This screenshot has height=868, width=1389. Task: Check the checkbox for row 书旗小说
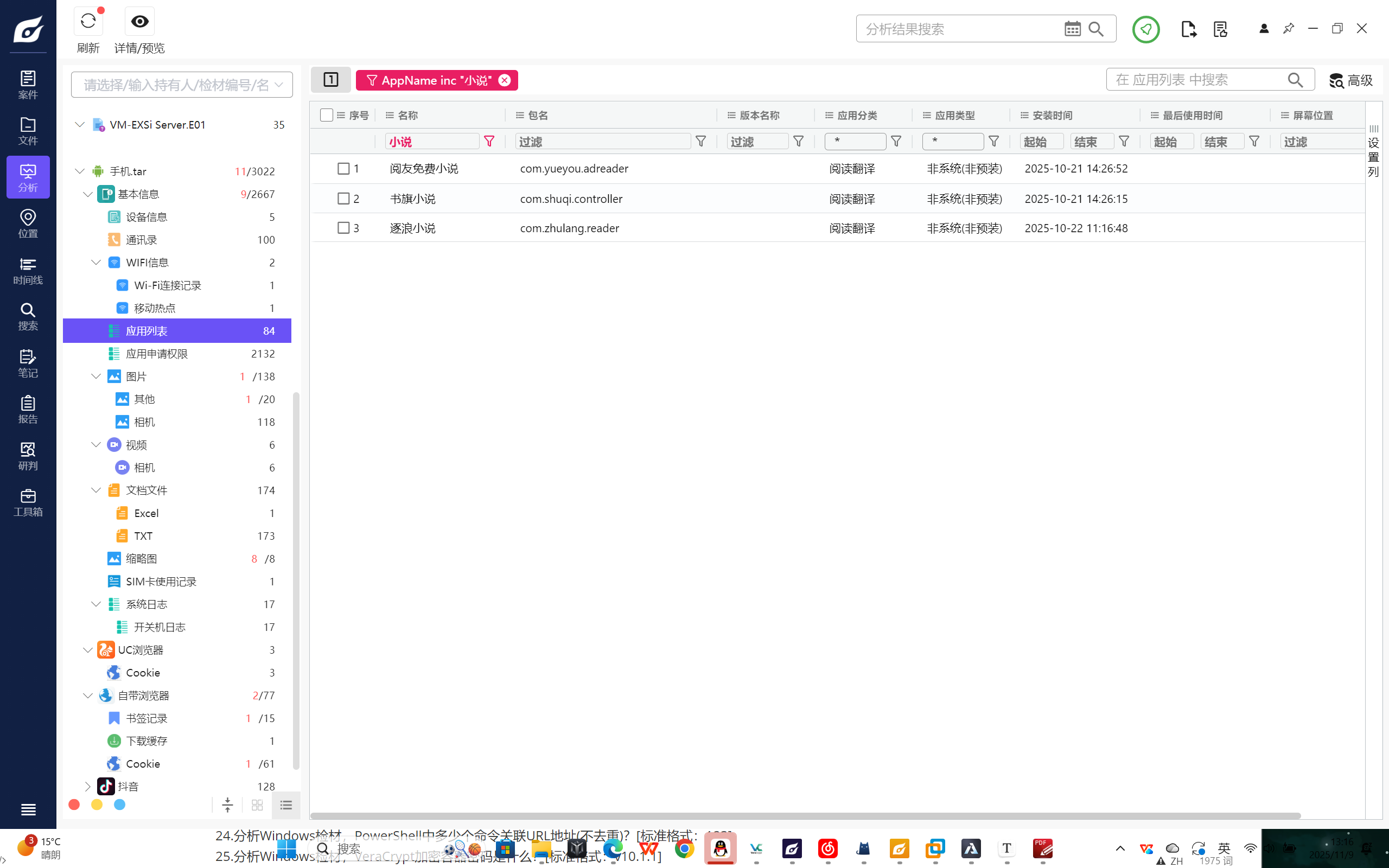tap(343, 199)
